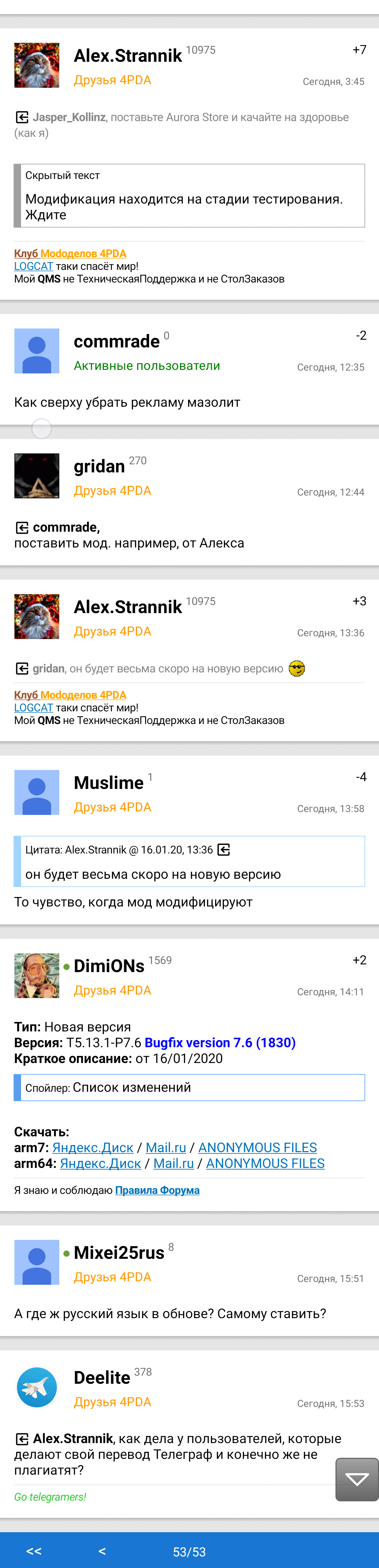Go to first page with << button
The height and width of the screenshot is (1568, 379).
[x=34, y=1552]
